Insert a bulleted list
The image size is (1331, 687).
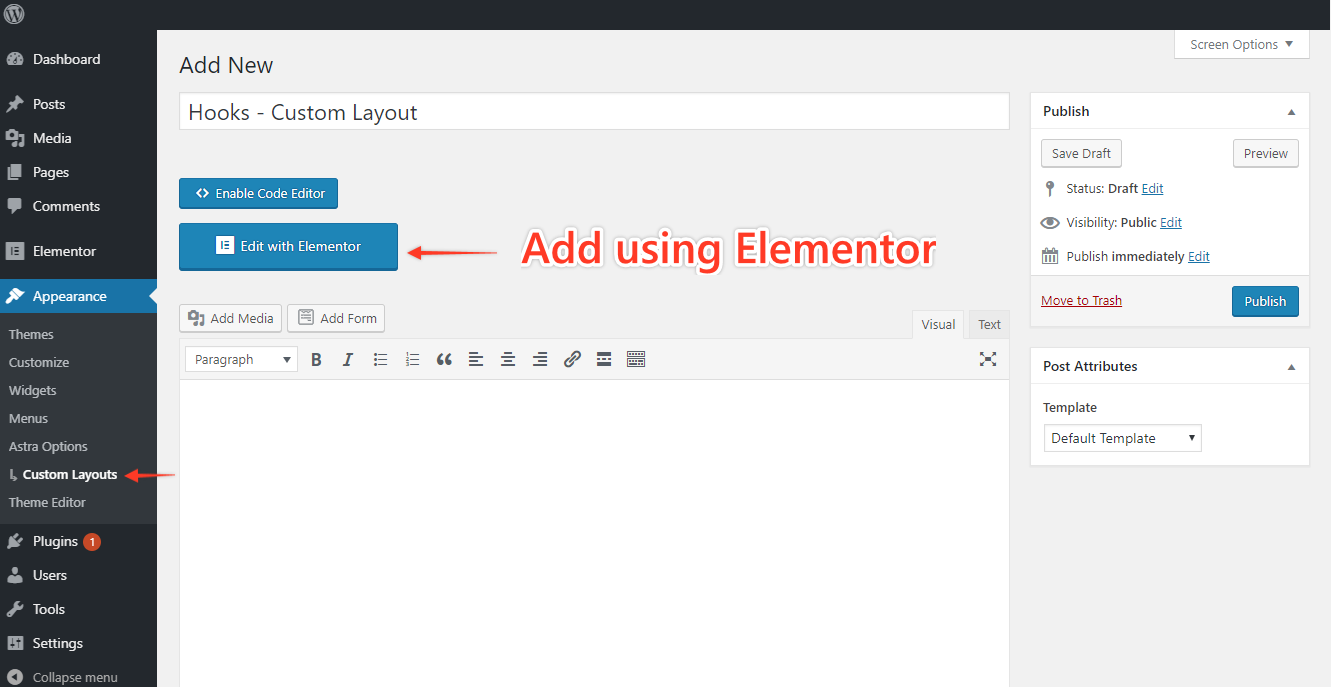380,359
